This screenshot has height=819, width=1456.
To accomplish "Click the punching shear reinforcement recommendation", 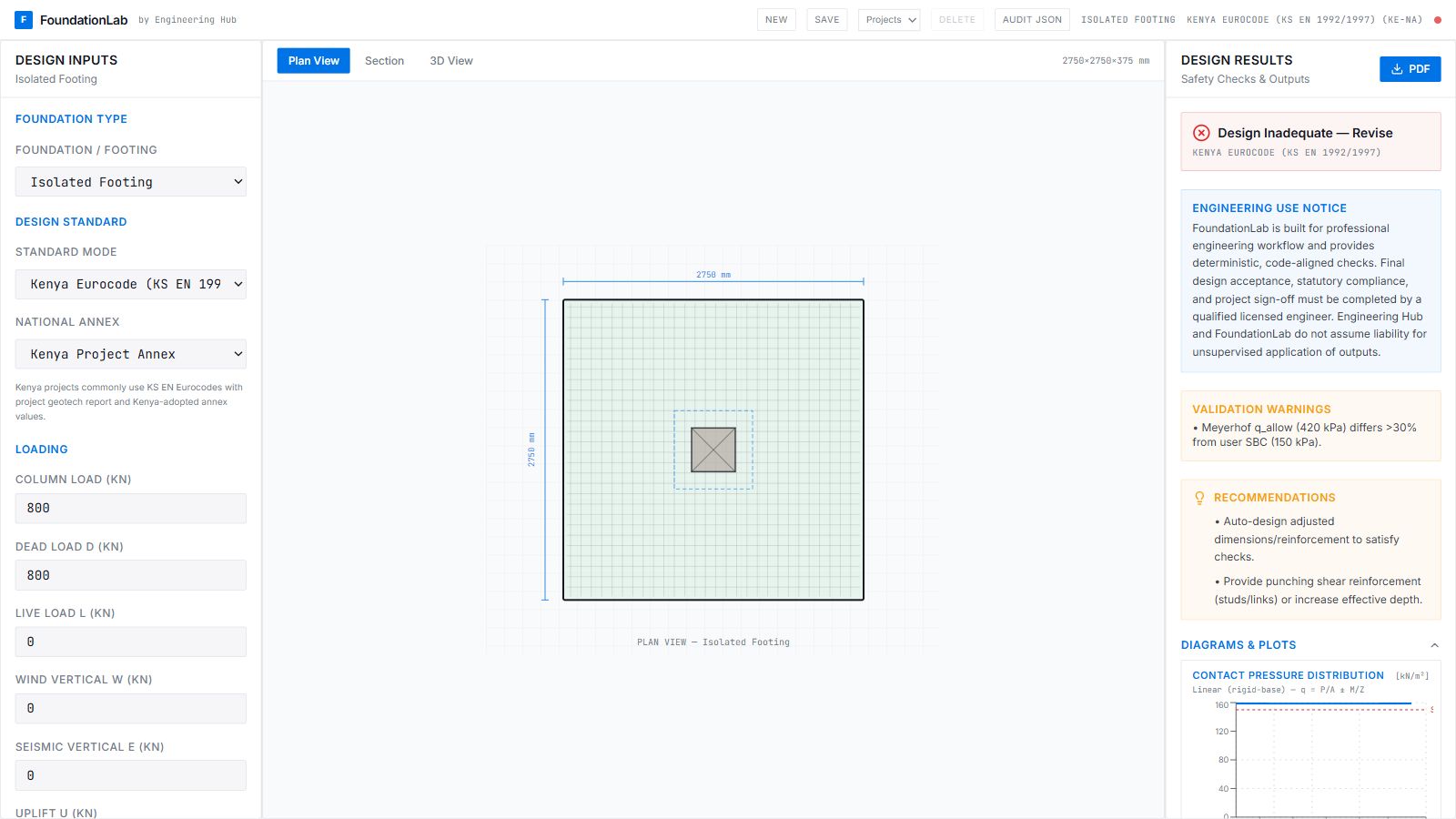I will [1318, 591].
